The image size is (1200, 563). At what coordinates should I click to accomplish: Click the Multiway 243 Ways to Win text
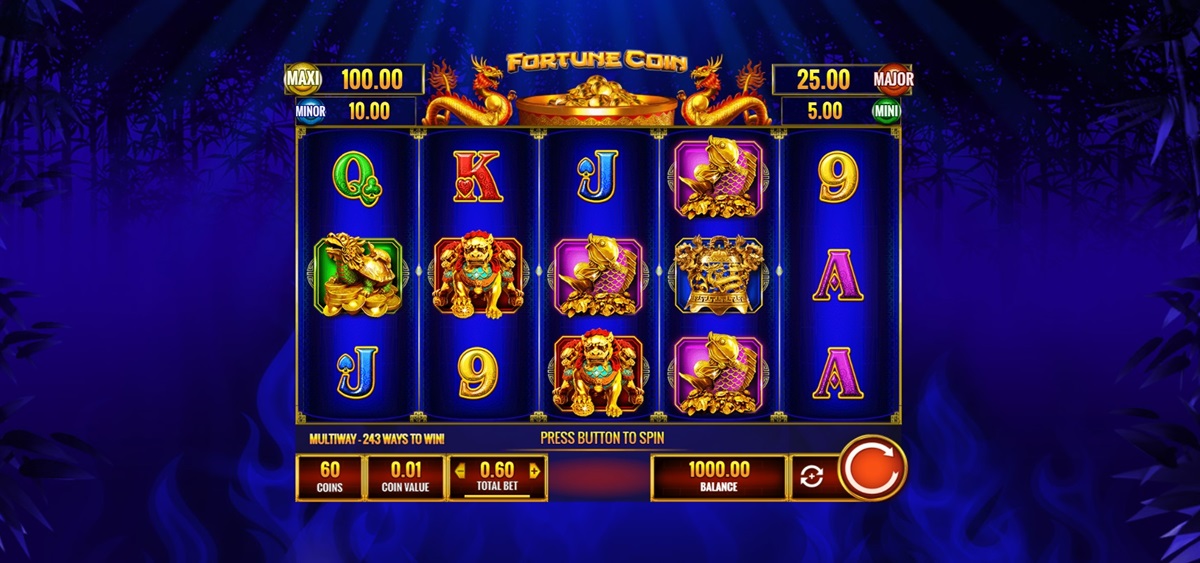[x=377, y=438]
